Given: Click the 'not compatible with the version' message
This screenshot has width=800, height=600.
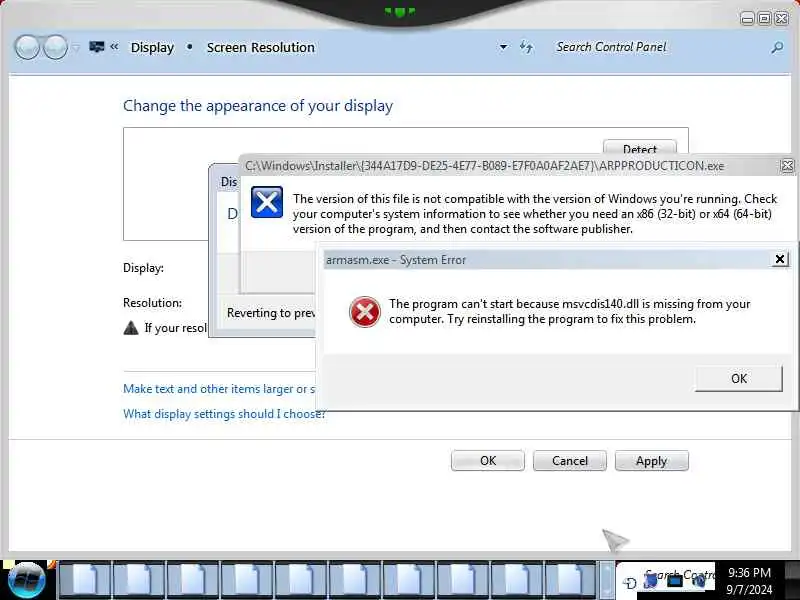Looking at the screenshot, I should point(535,214).
